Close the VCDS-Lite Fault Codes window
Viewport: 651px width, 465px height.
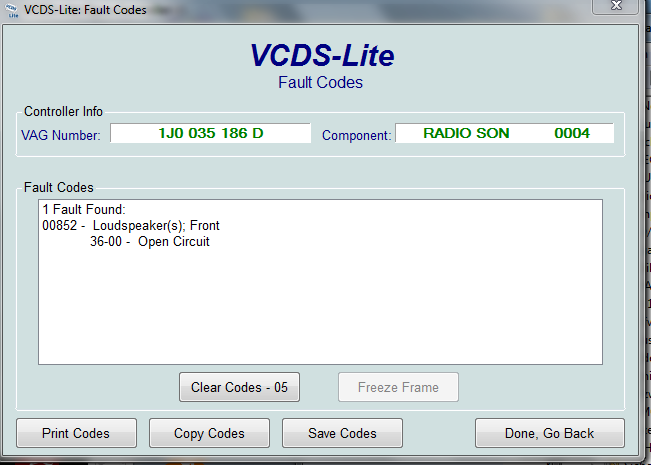[615, 6]
